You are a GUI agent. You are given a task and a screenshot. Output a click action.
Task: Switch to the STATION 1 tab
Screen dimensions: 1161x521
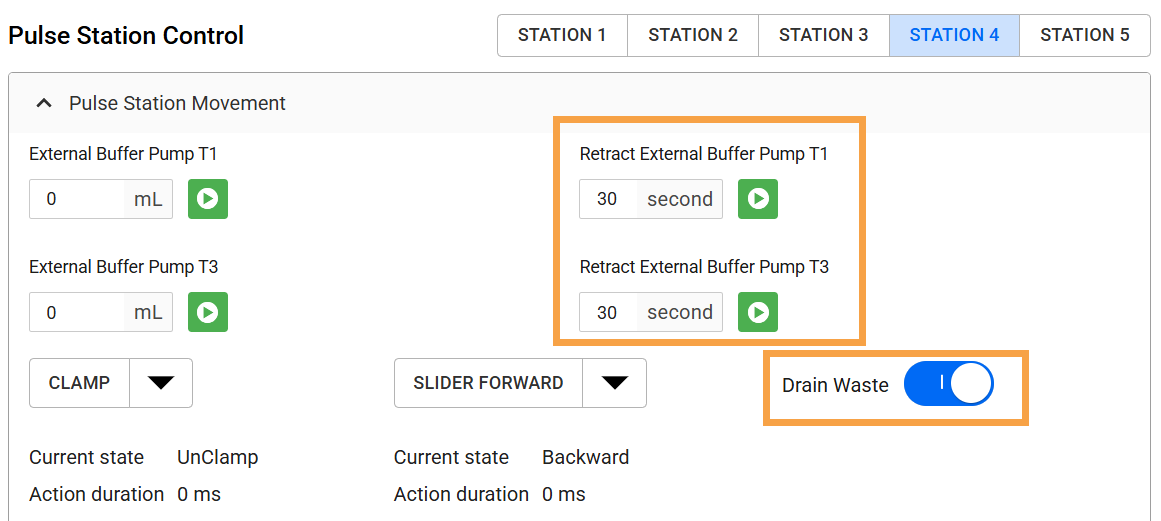pos(562,35)
